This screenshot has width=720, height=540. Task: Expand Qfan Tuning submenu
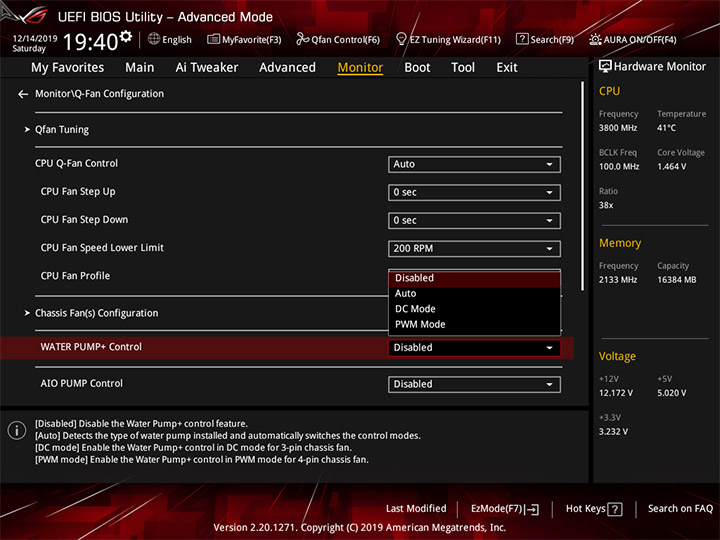coord(62,129)
